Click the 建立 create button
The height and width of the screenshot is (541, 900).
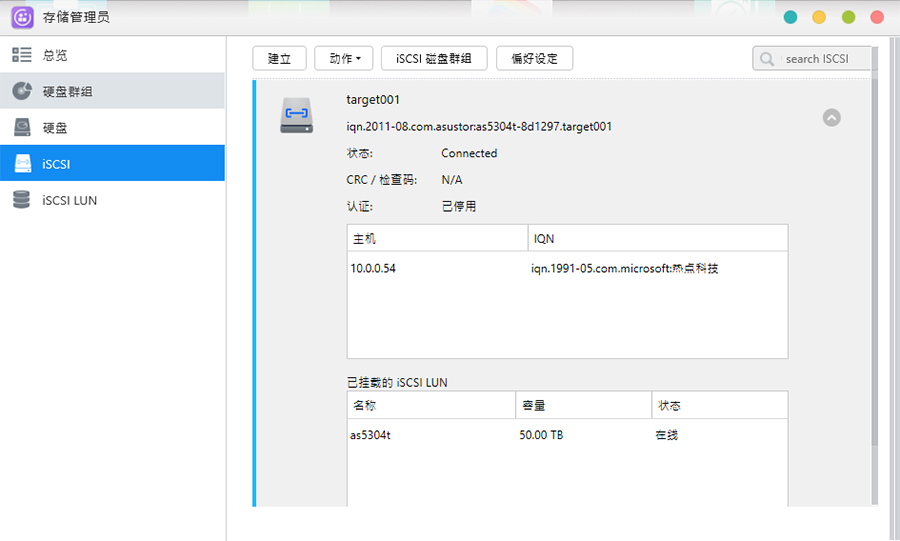tap(280, 59)
